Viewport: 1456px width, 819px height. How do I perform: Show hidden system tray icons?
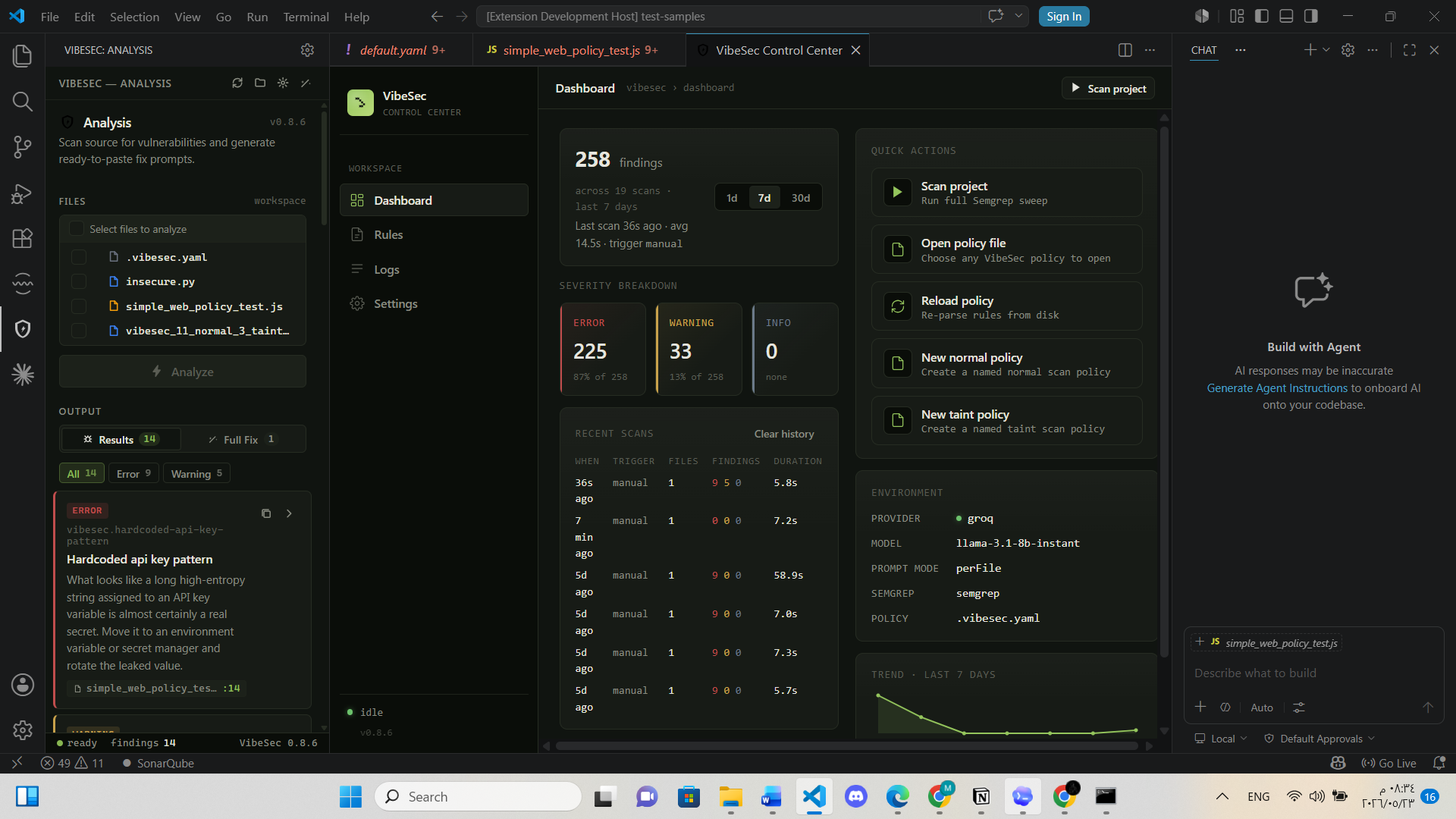point(1222,796)
